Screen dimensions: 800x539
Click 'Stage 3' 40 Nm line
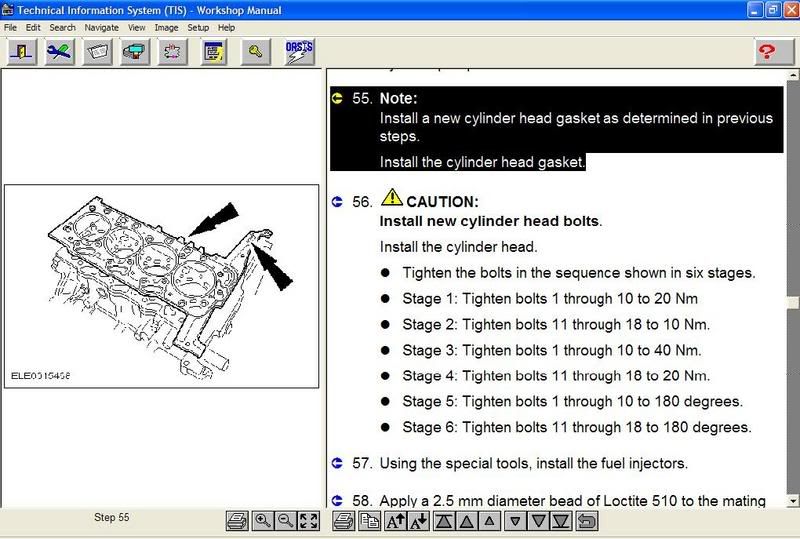coord(552,350)
